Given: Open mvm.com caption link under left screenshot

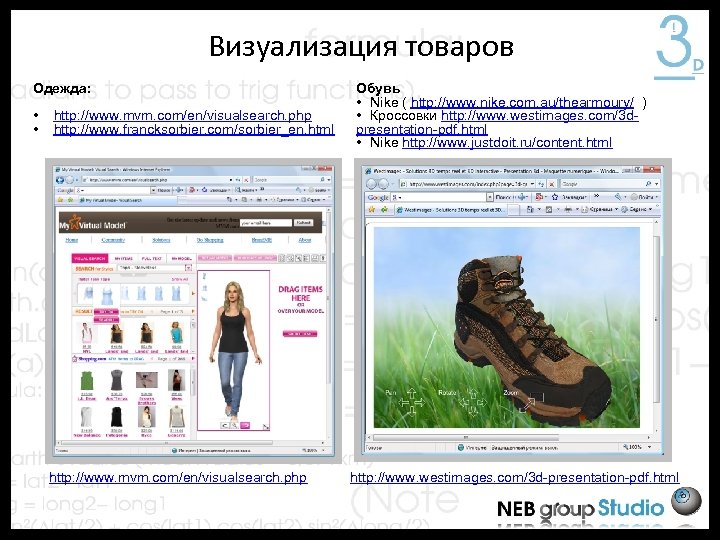Looking at the screenshot, I should click(x=178, y=478).
